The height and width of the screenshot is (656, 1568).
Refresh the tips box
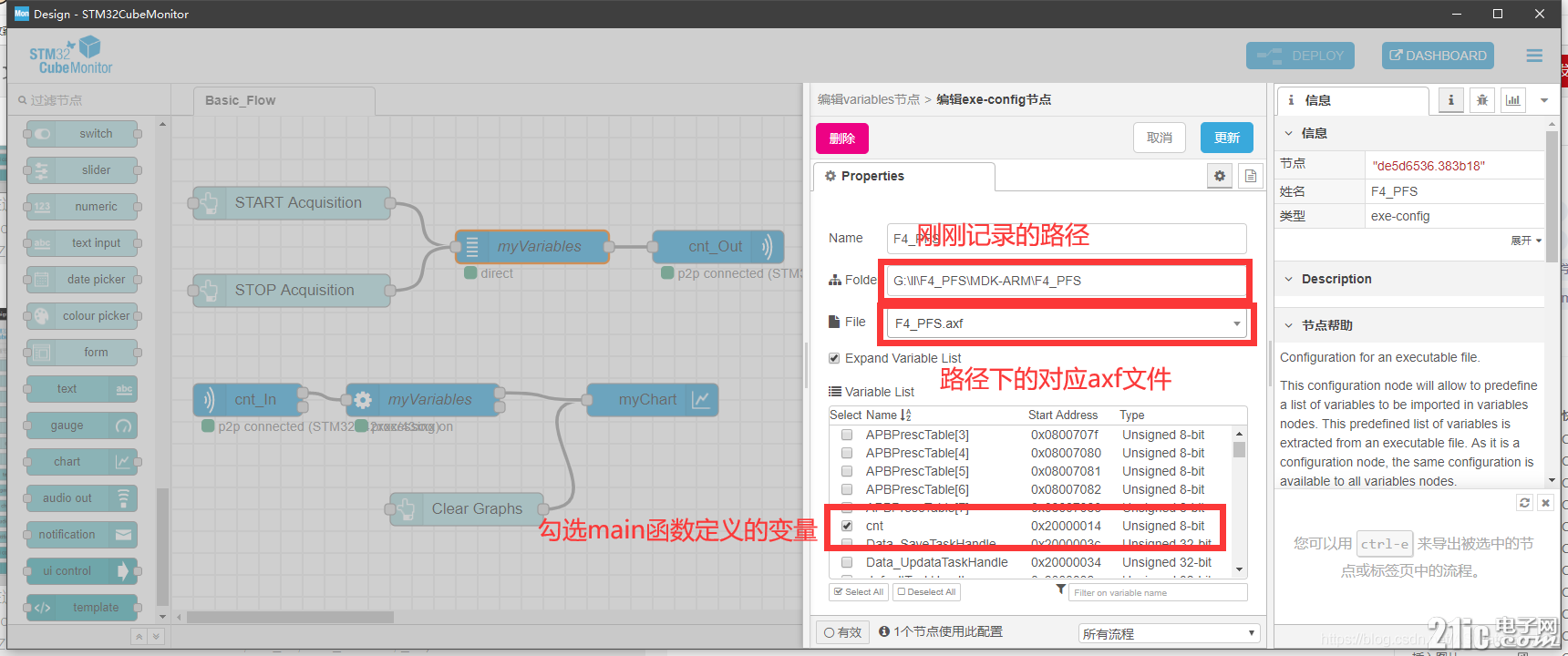(x=1524, y=503)
